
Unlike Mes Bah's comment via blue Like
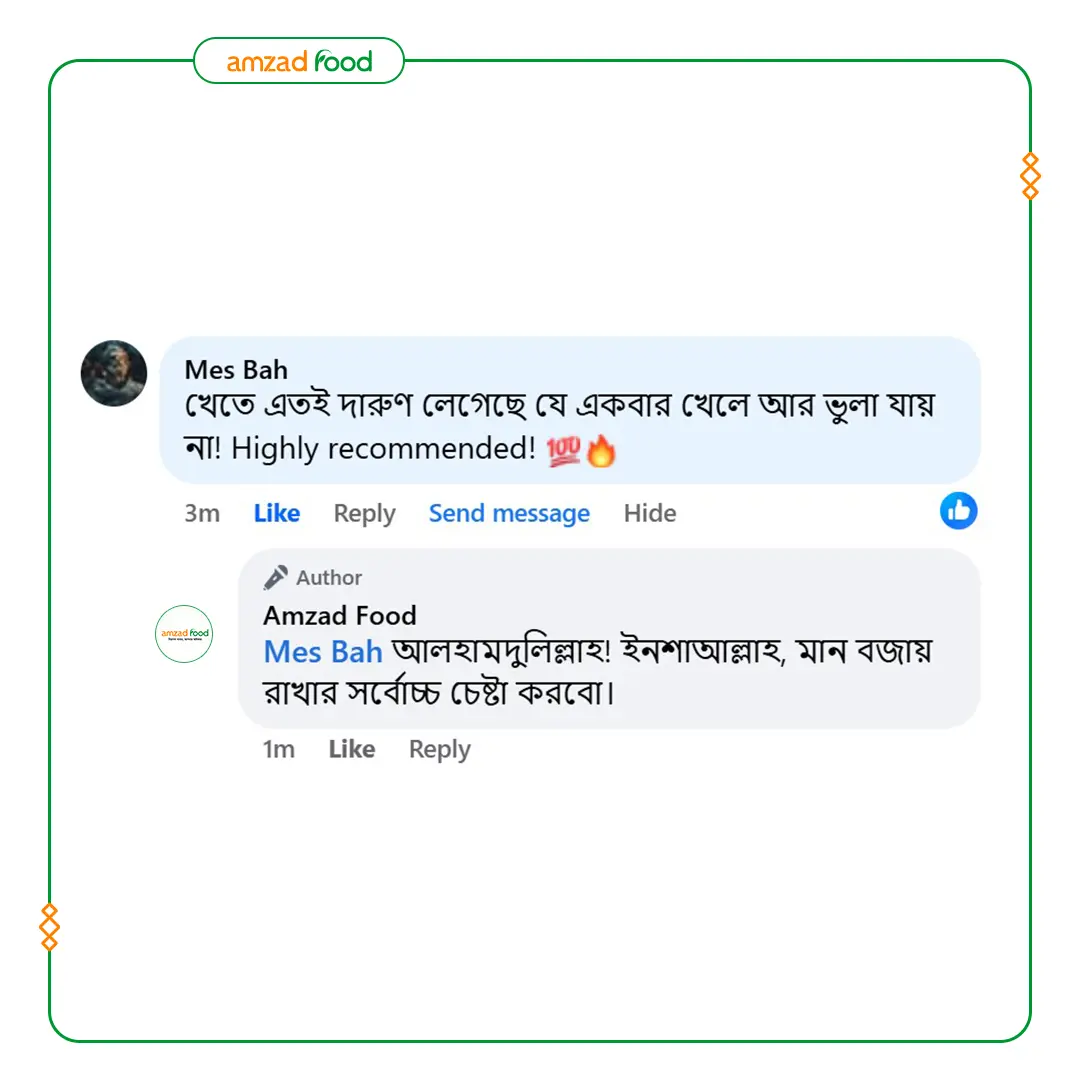click(277, 513)
